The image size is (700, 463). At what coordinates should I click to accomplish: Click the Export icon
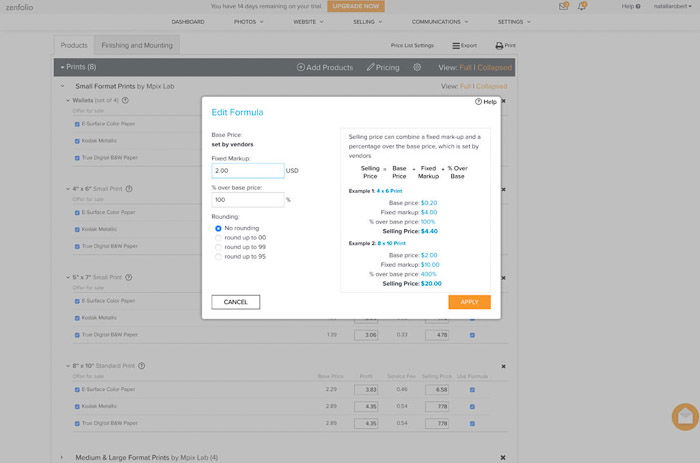pos(456,46)
